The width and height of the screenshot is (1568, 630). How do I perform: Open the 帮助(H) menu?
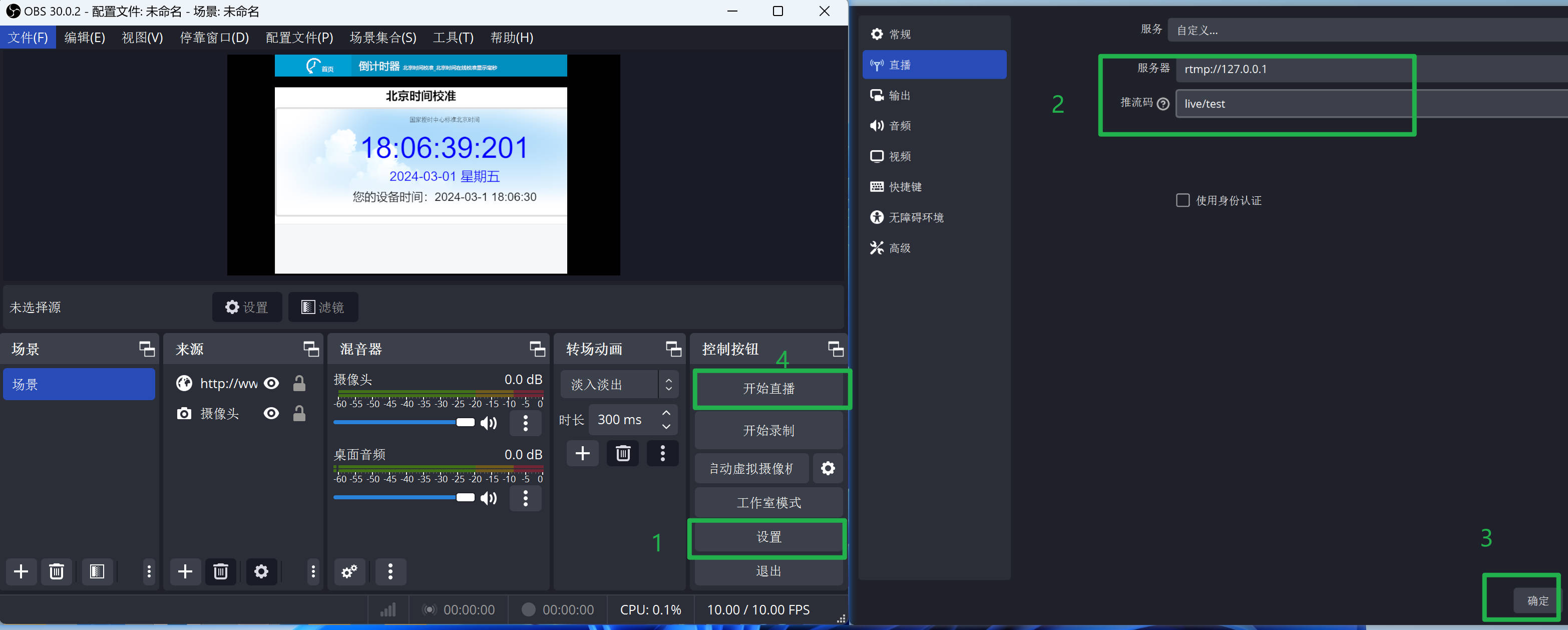[512, 37]
